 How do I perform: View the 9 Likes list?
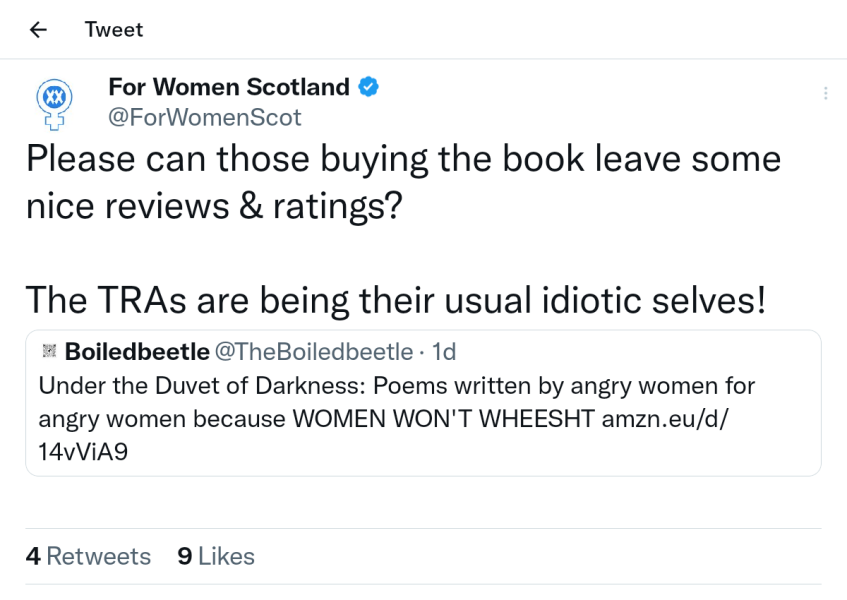[215, 556]
